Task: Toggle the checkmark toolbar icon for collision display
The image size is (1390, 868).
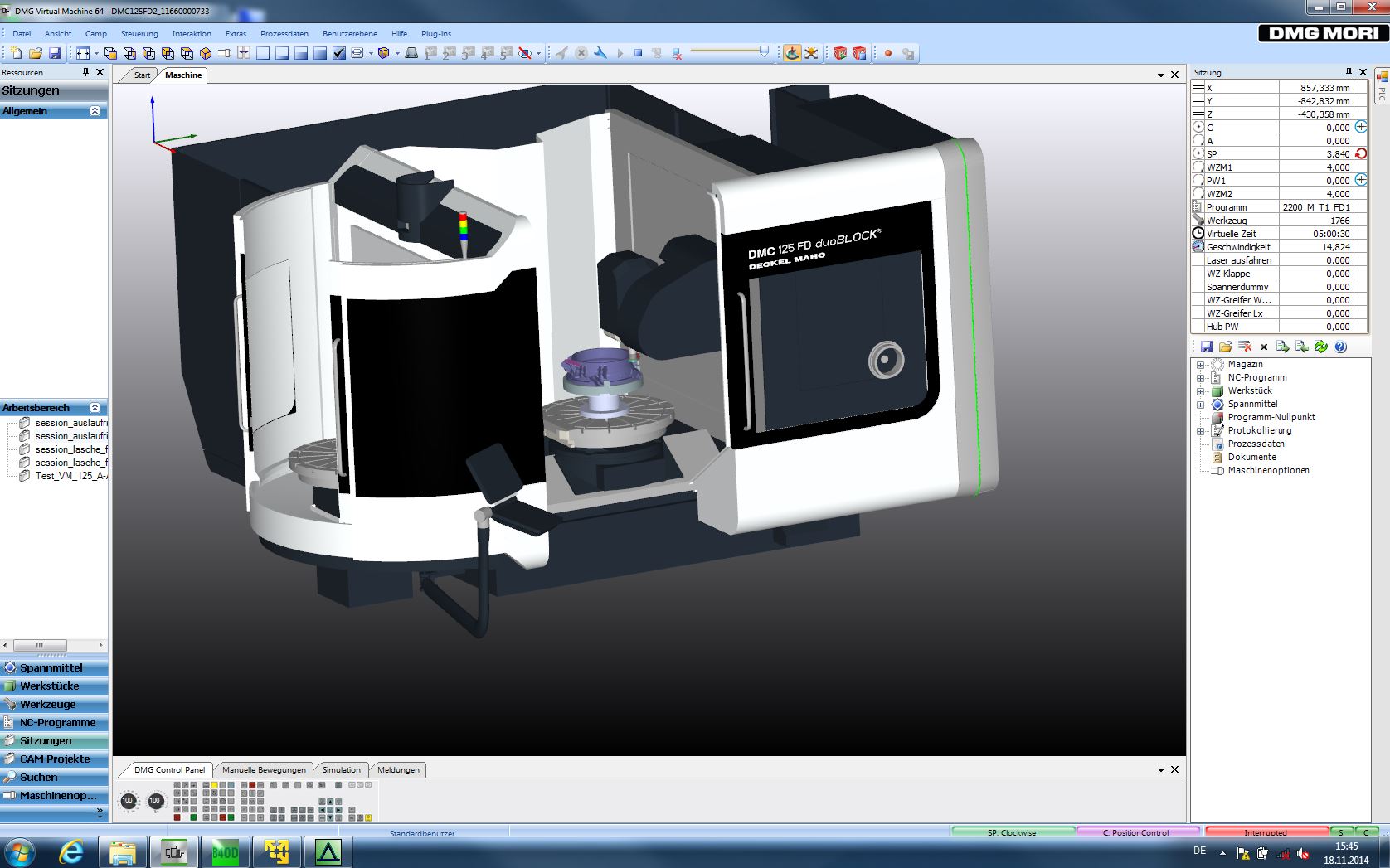Action: tap(339, 55)
